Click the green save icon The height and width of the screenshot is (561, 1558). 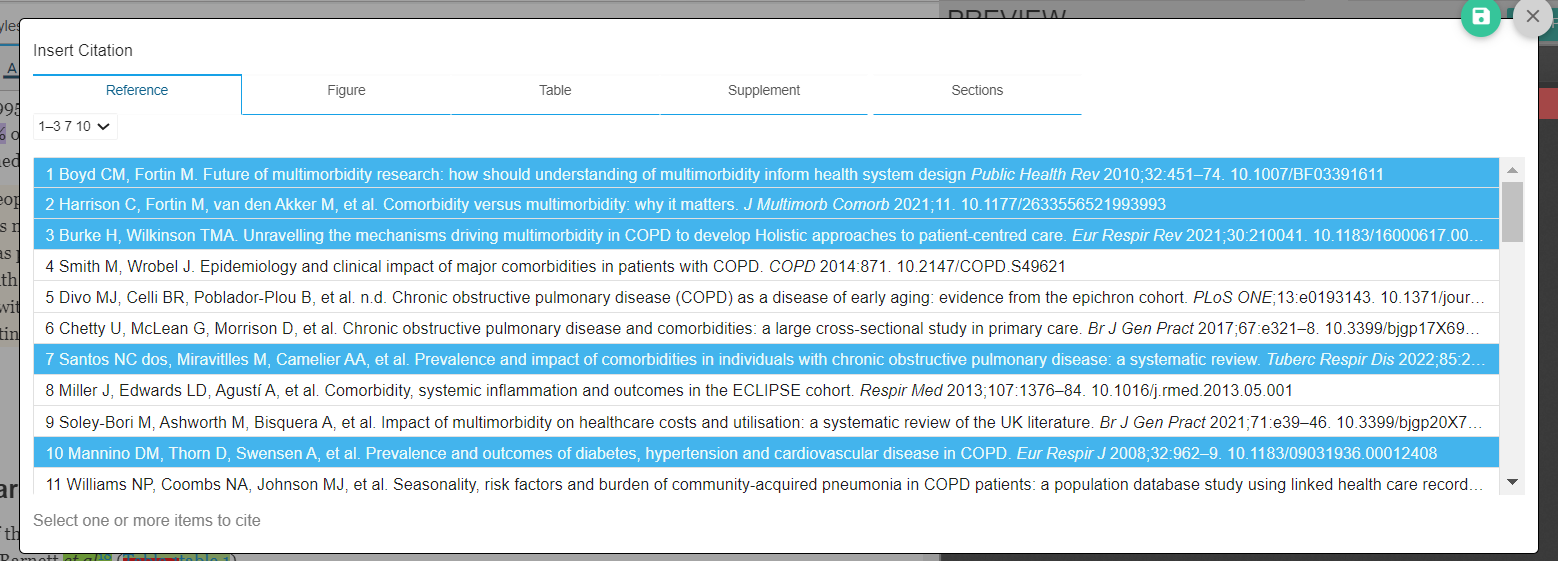(1481, 17)
